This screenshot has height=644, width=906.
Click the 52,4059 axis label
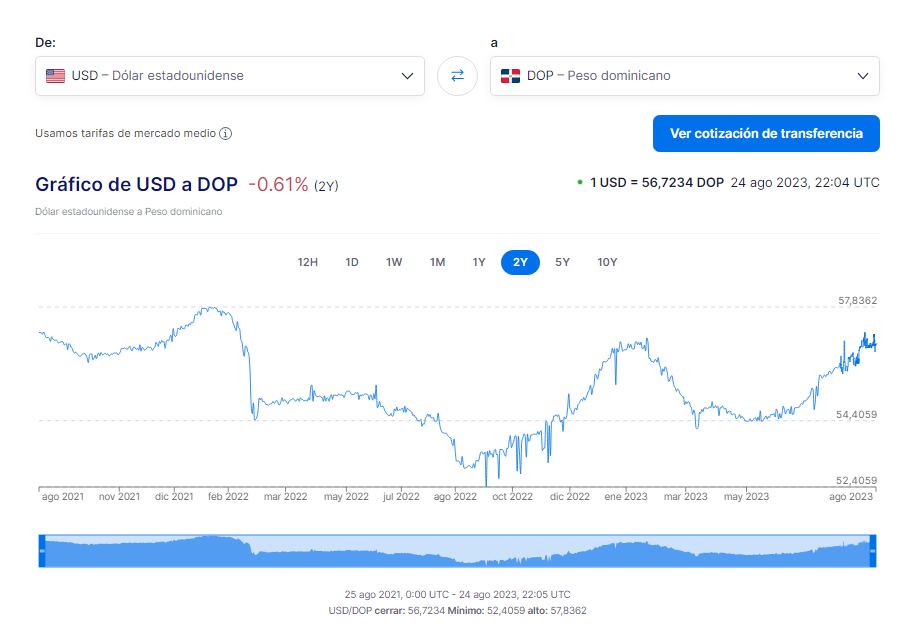[856, 480]
